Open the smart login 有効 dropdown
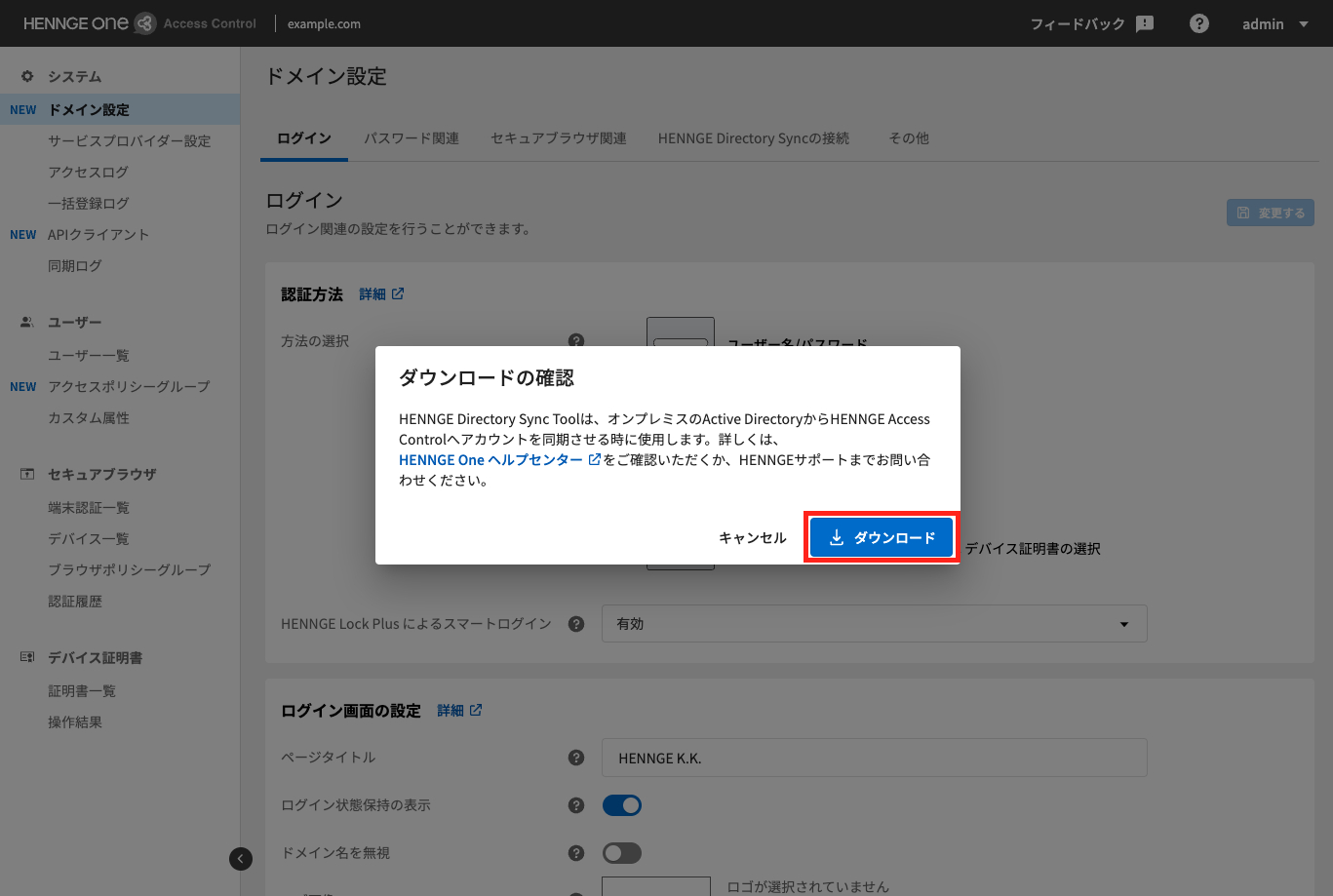 pyautogui.click(x=875, y=624)
